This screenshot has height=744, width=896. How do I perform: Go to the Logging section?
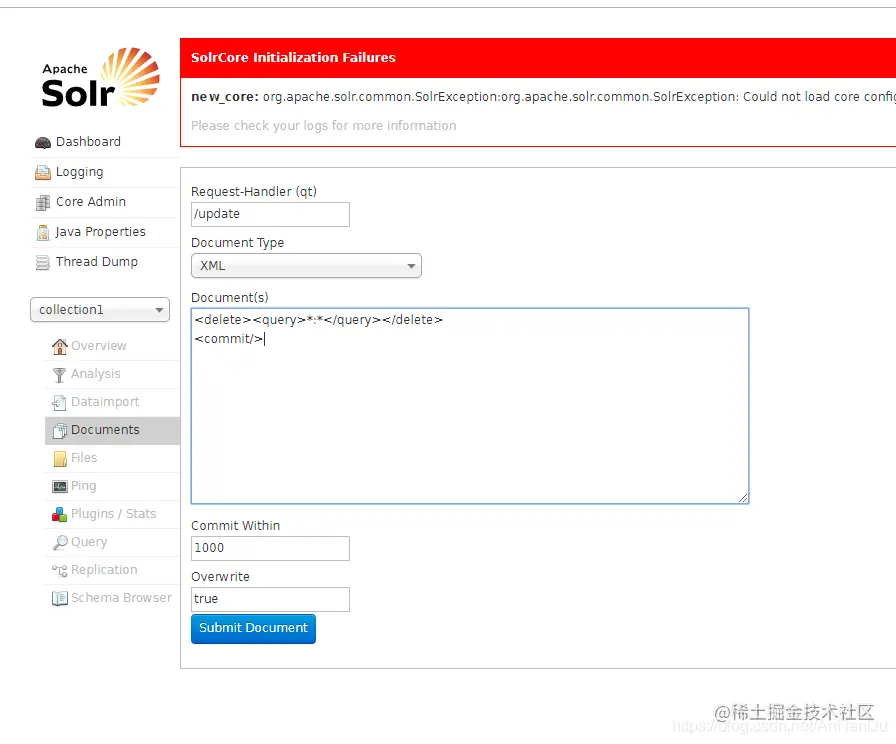click(x=79, y=172)
